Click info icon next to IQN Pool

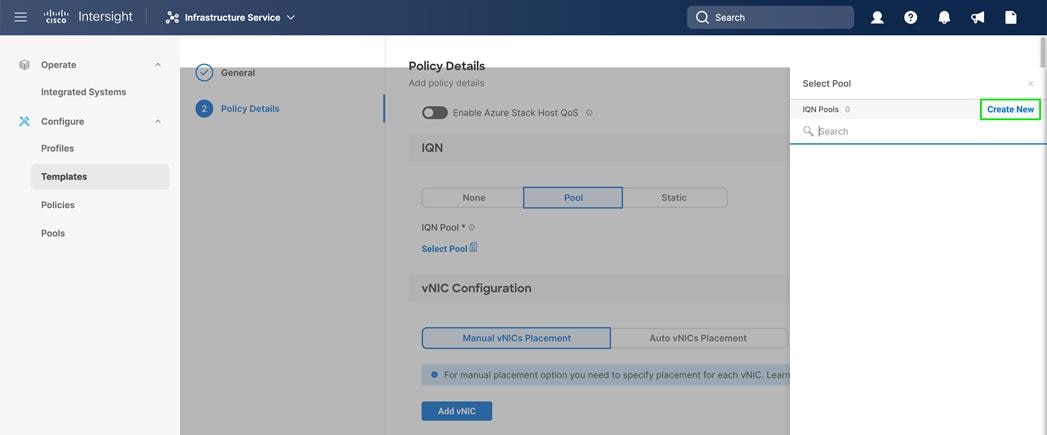[471, 227]
